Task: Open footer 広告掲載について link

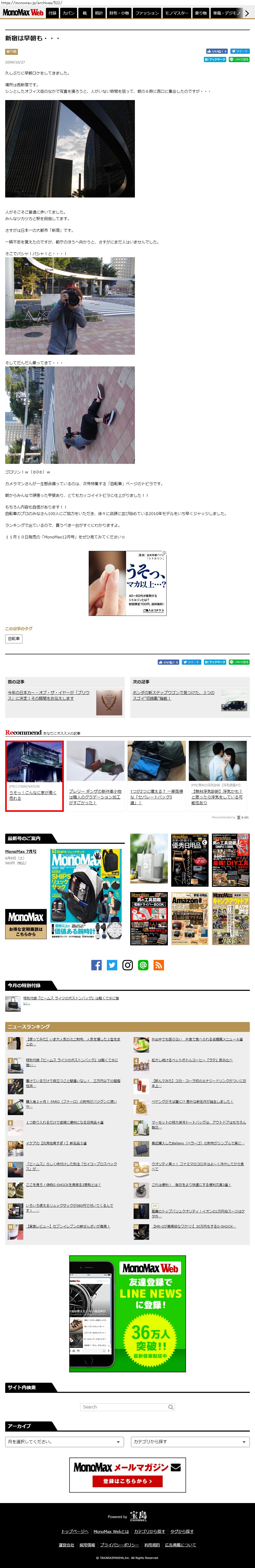Action: tap(180, 1545)
